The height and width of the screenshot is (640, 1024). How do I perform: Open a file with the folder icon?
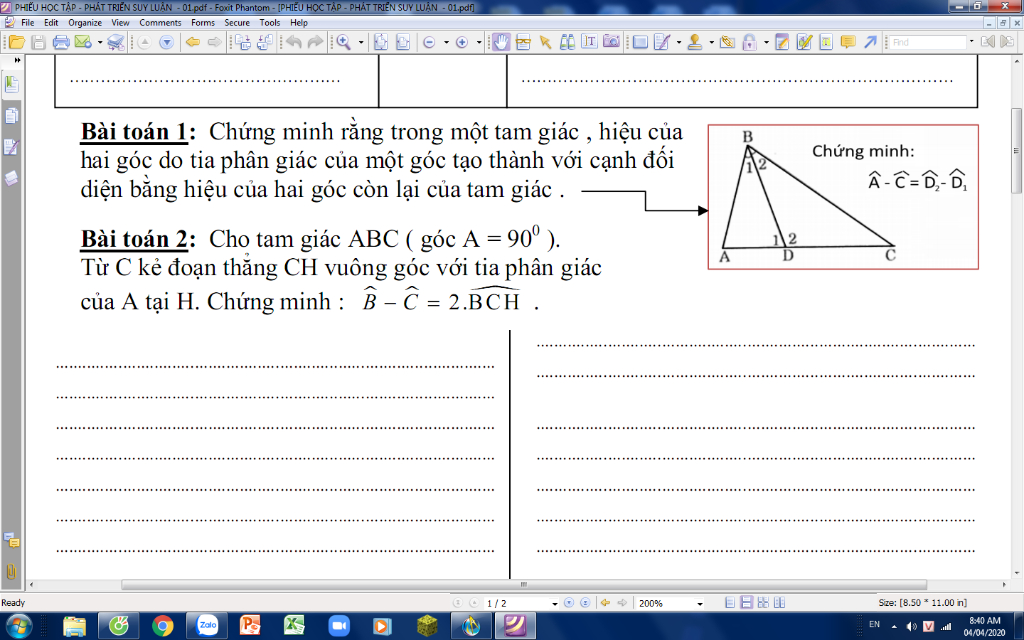pos(16,42)
